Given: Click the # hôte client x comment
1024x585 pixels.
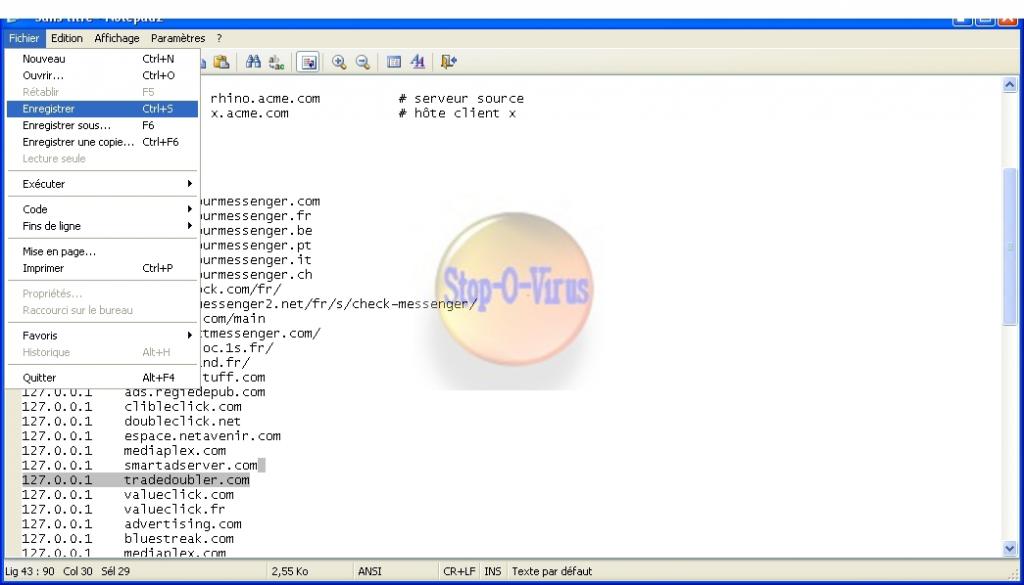Looking at the screenshot, I should (457, 114).
